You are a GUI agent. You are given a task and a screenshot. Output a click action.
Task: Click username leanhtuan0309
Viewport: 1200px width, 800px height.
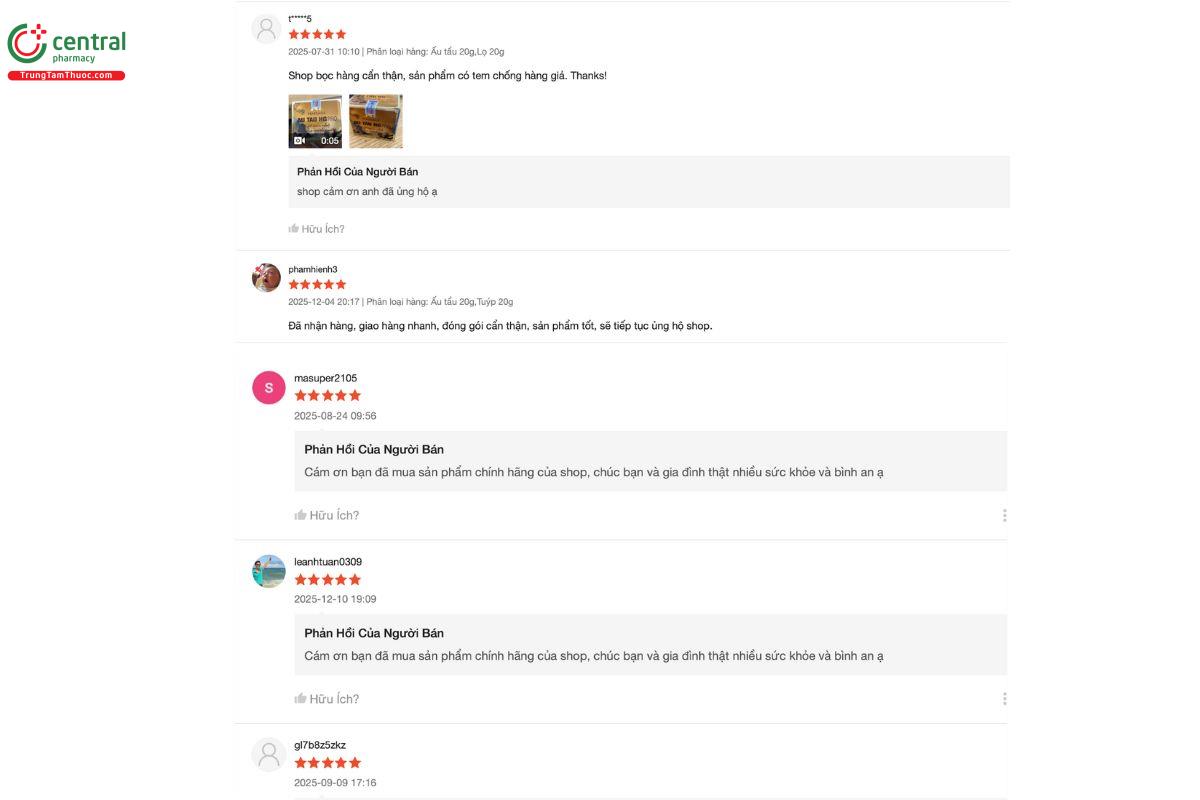coord(328,562)
